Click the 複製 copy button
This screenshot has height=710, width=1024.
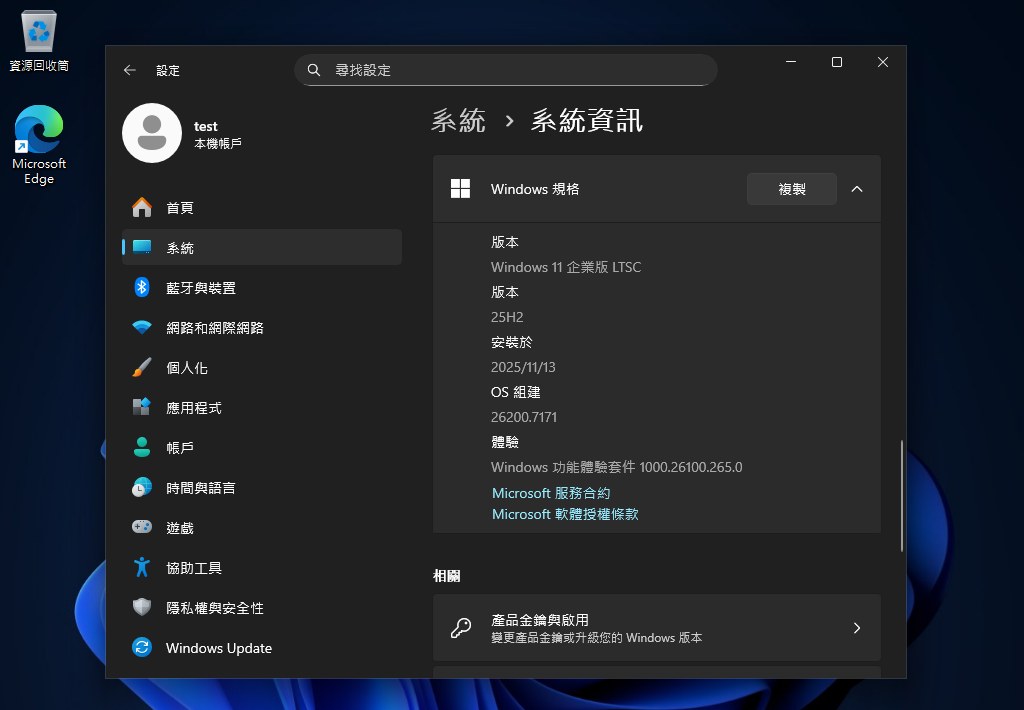tap(791, 189)
